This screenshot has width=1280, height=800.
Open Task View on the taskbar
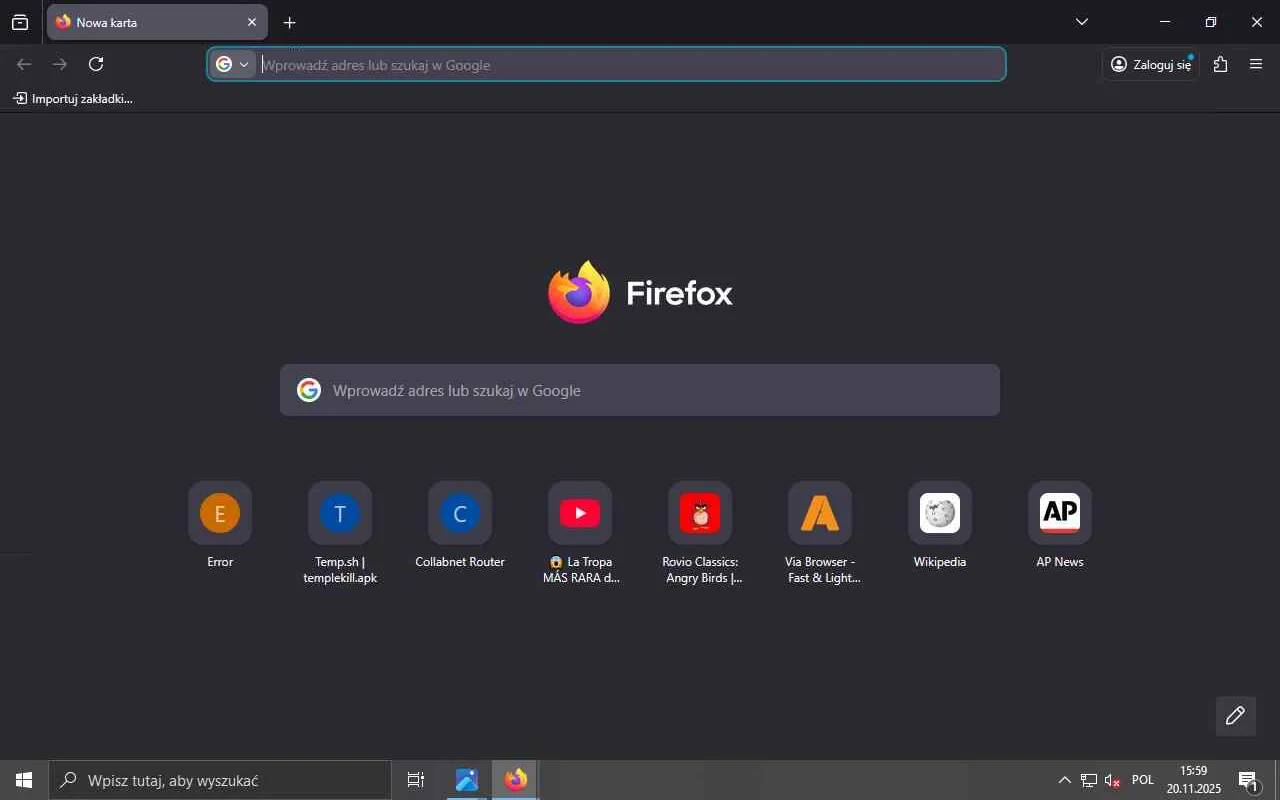(x=416, y=780)
